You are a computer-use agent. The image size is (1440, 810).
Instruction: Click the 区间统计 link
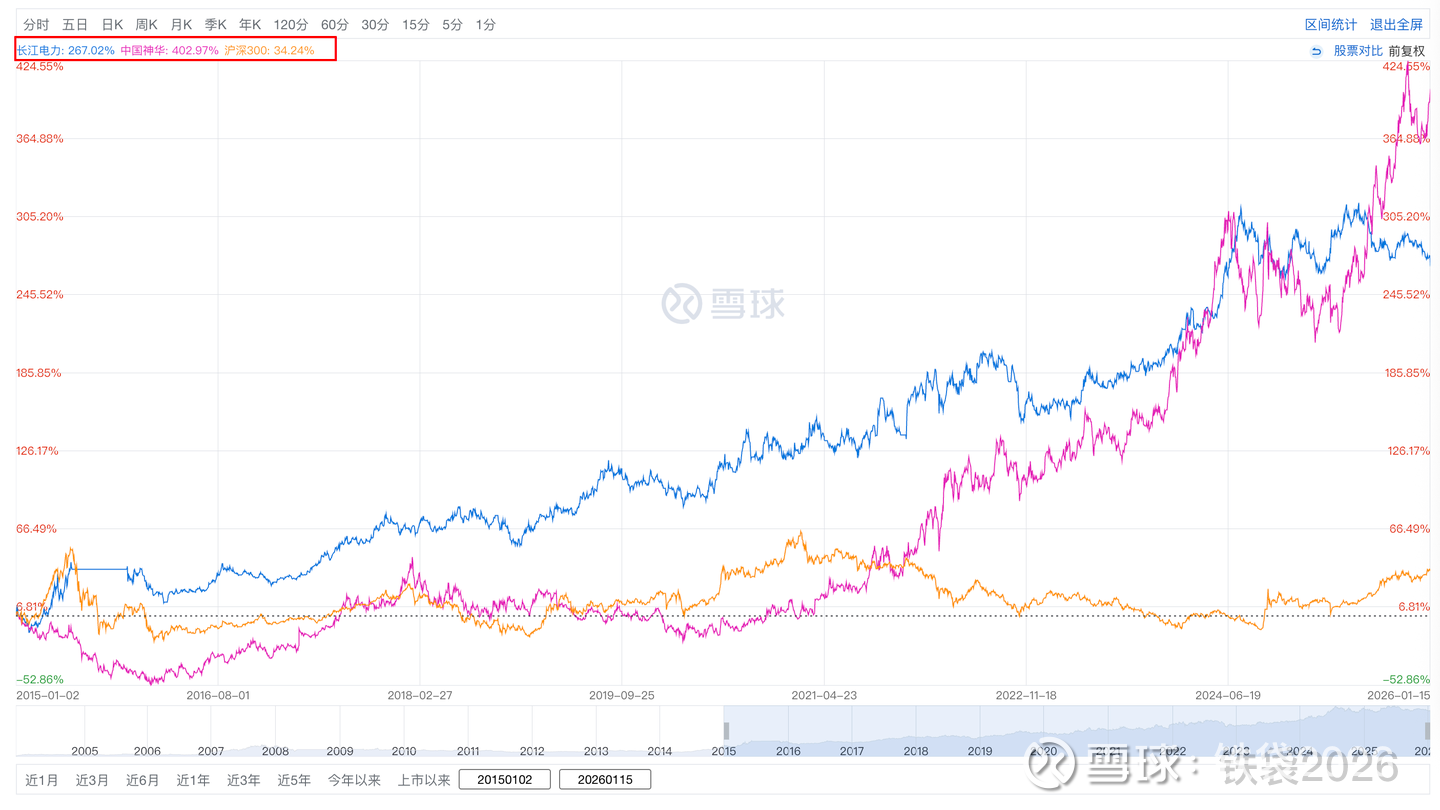coord(1331,24)
